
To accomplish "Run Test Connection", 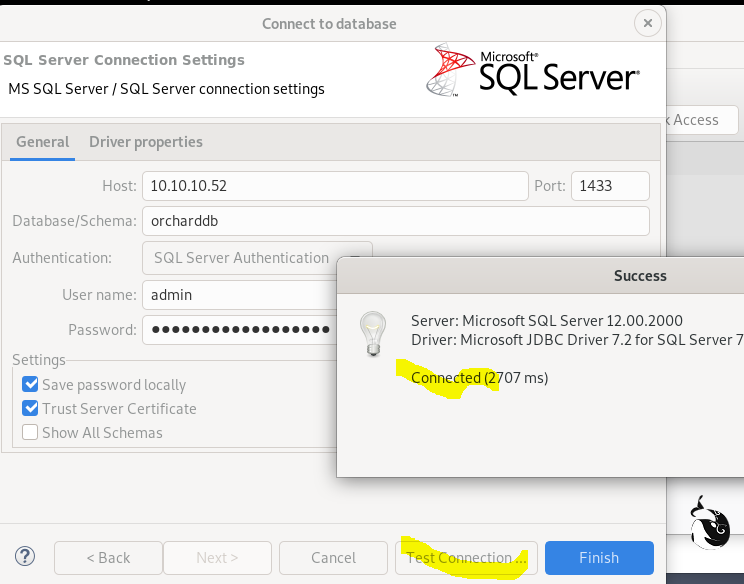I will [x=466, y=558].
